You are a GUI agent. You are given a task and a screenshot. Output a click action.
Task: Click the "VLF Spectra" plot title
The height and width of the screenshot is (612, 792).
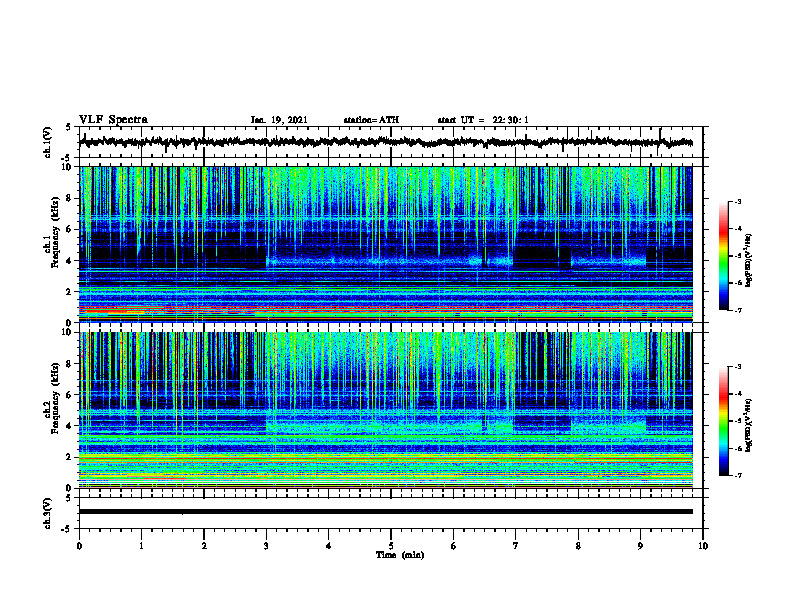[113, 120]
